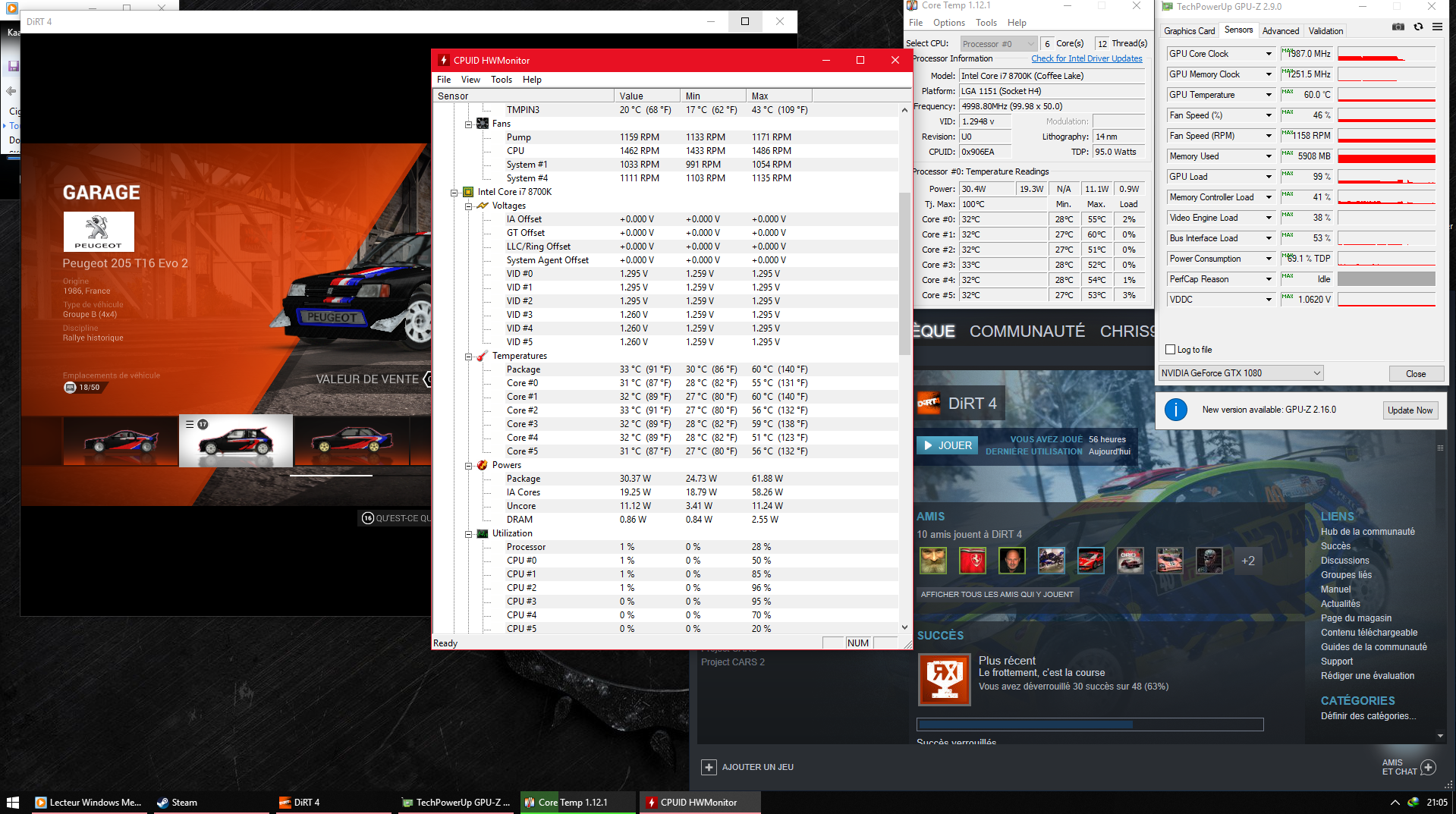Viewport: 1456px width, 814px height.
Task: Open Core Temp's Options menu
Action: tap(948, 23)
